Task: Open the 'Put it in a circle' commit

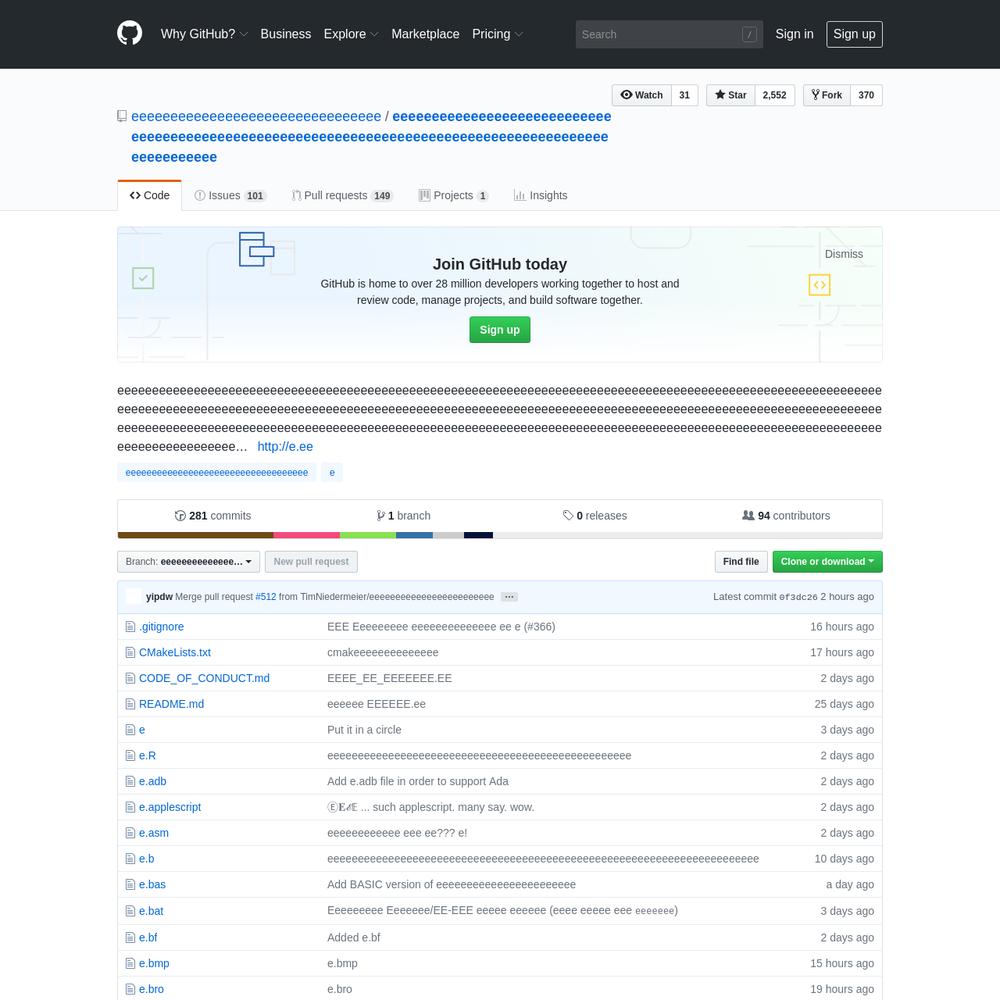Action: [x=364, y=730]
